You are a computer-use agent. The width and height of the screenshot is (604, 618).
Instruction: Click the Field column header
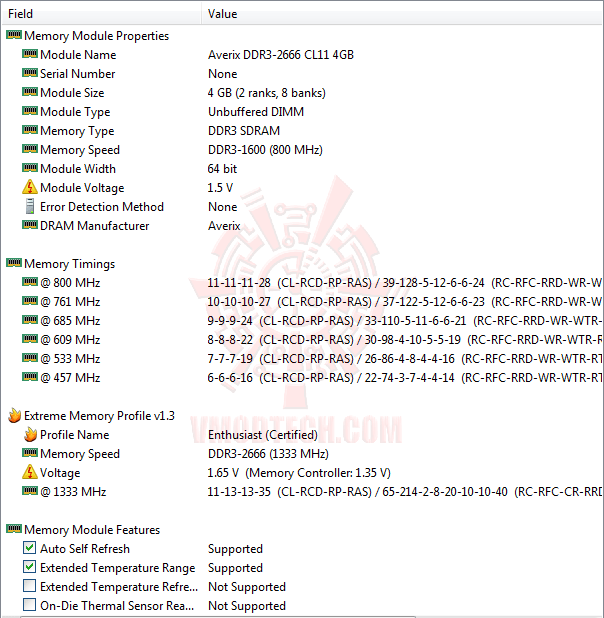tap(102, 14)
